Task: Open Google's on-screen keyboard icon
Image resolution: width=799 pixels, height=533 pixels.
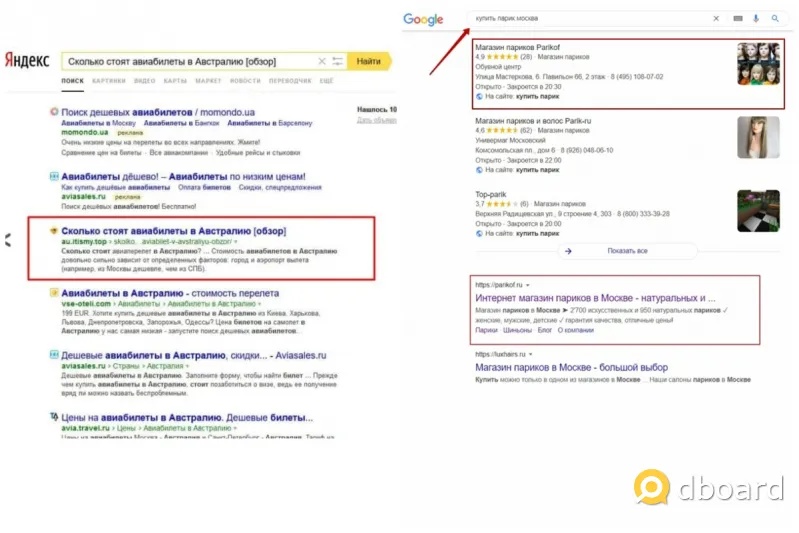Action: click(738, 18)
